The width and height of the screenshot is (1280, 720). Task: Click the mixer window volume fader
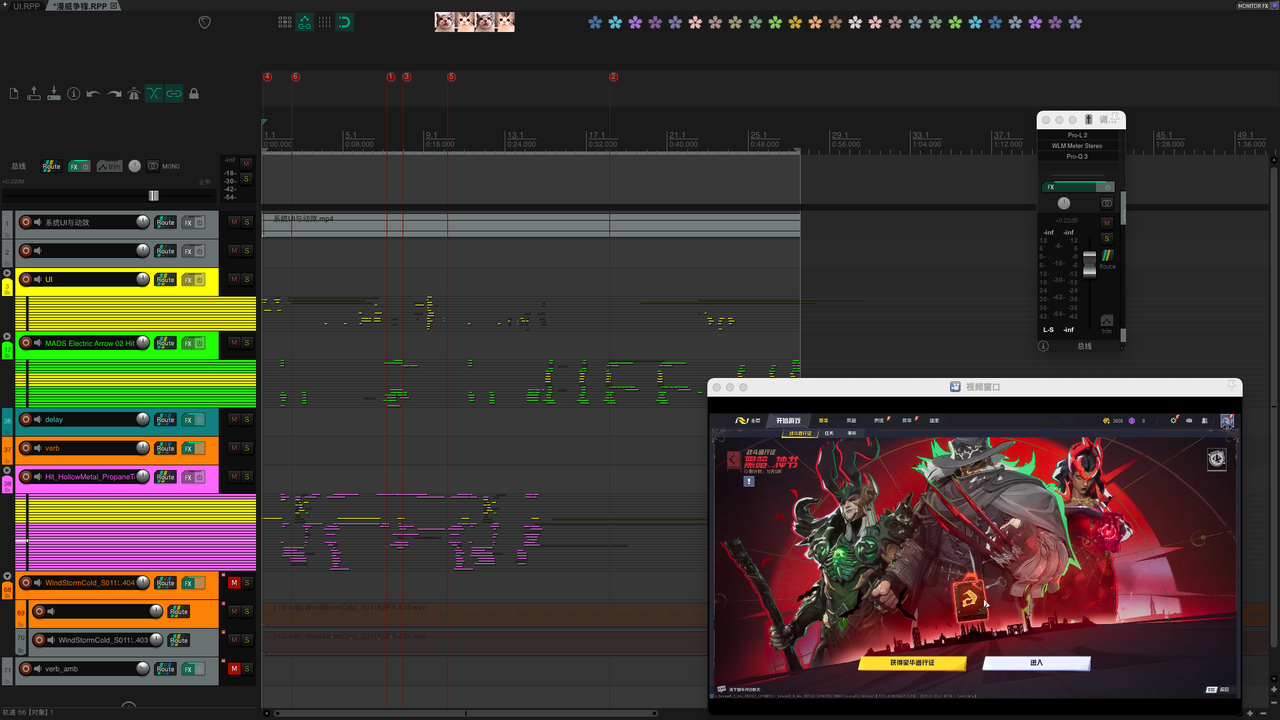[1089, 263]
